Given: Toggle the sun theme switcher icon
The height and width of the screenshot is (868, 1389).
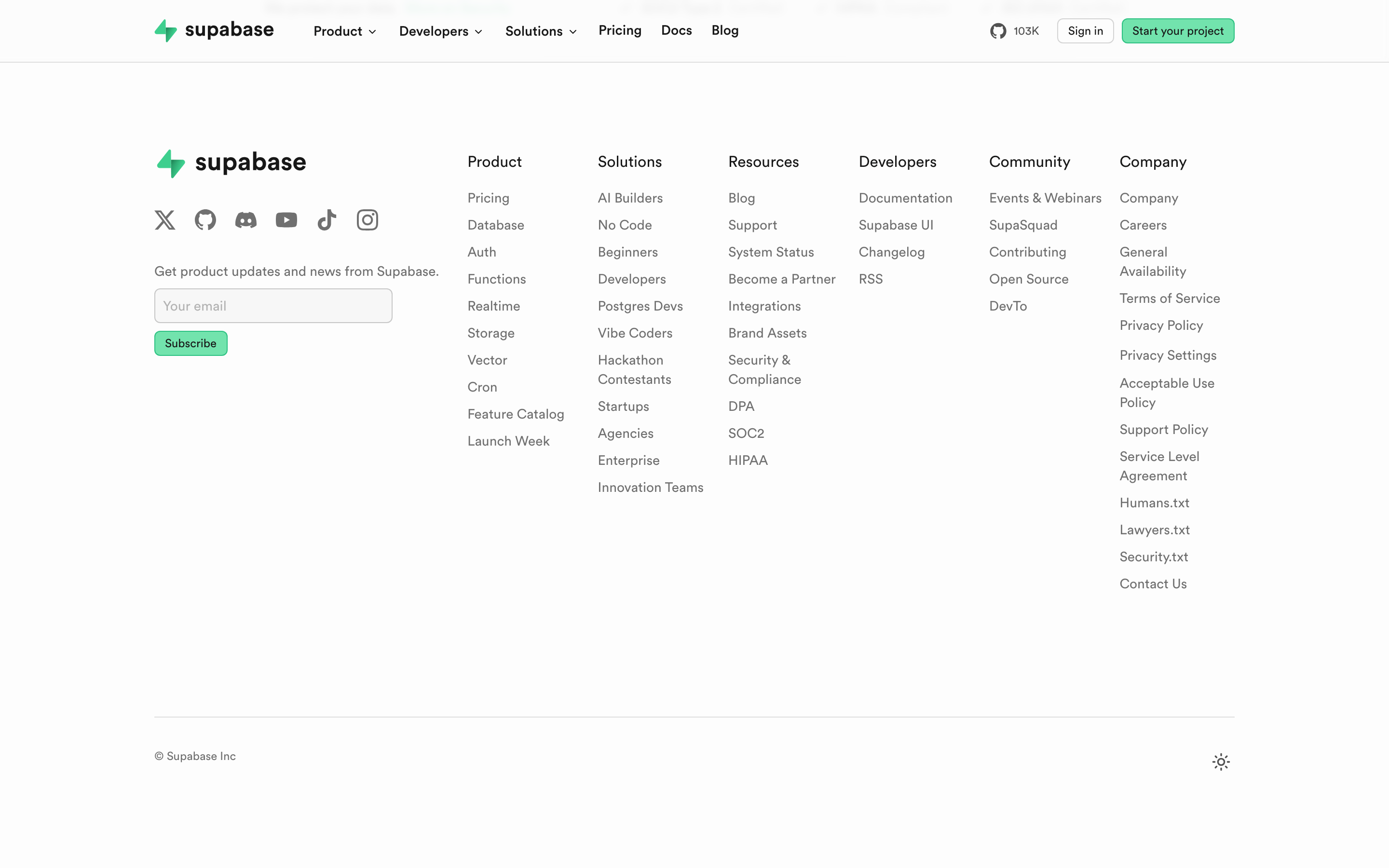Looking at the screenshot, I should pos(1221,762).
